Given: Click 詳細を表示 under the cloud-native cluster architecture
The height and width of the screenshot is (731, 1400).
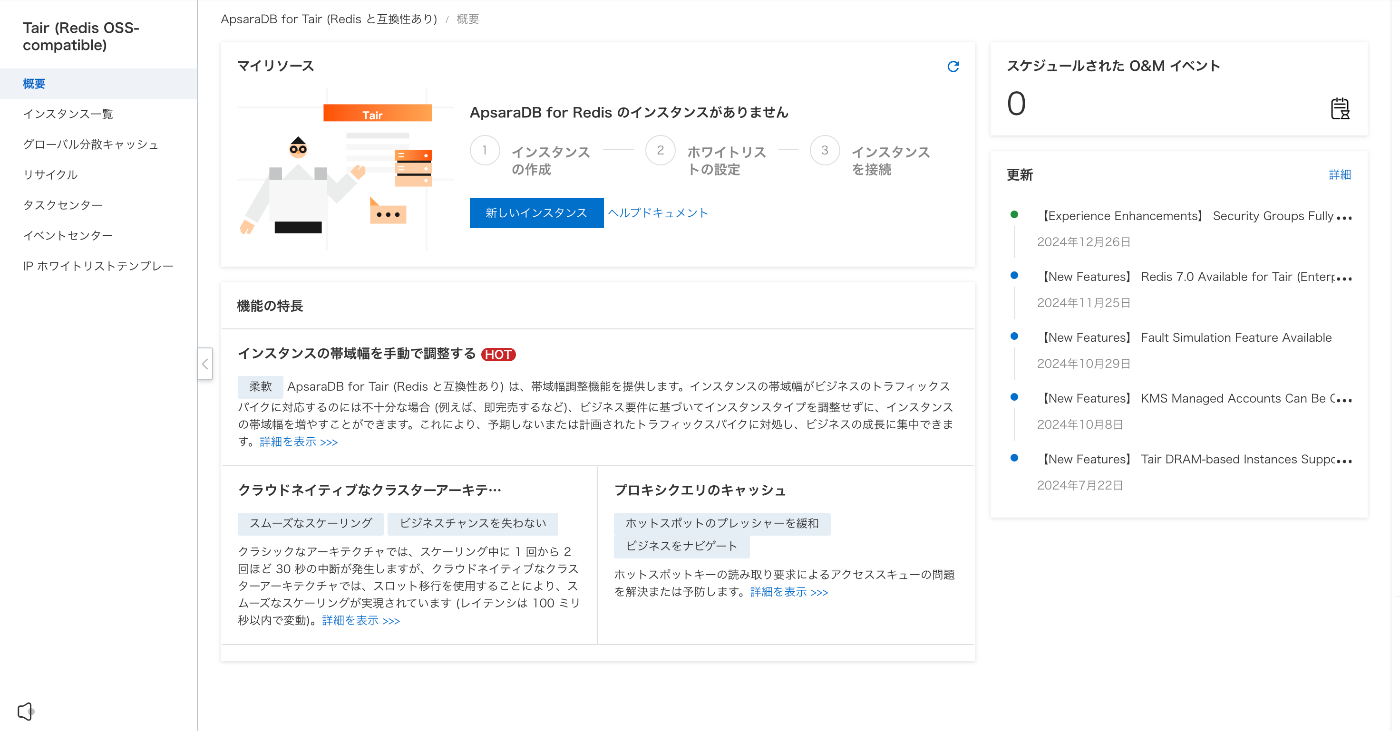Looking at the screenshot, I should point(361,620).
